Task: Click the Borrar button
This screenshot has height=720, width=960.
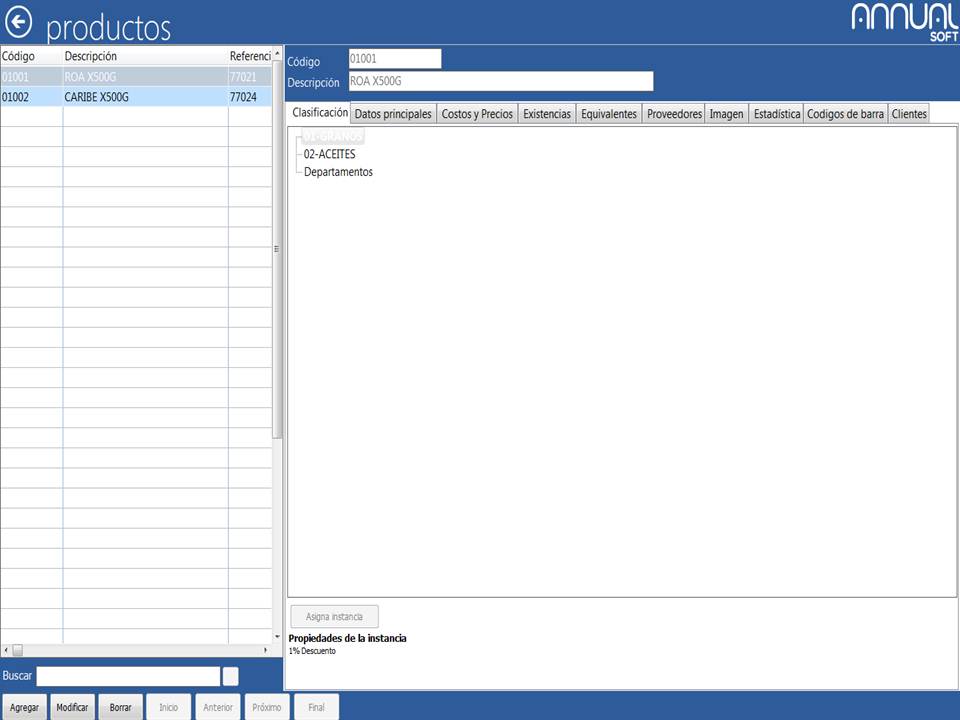Action: (x=120, y=707)
